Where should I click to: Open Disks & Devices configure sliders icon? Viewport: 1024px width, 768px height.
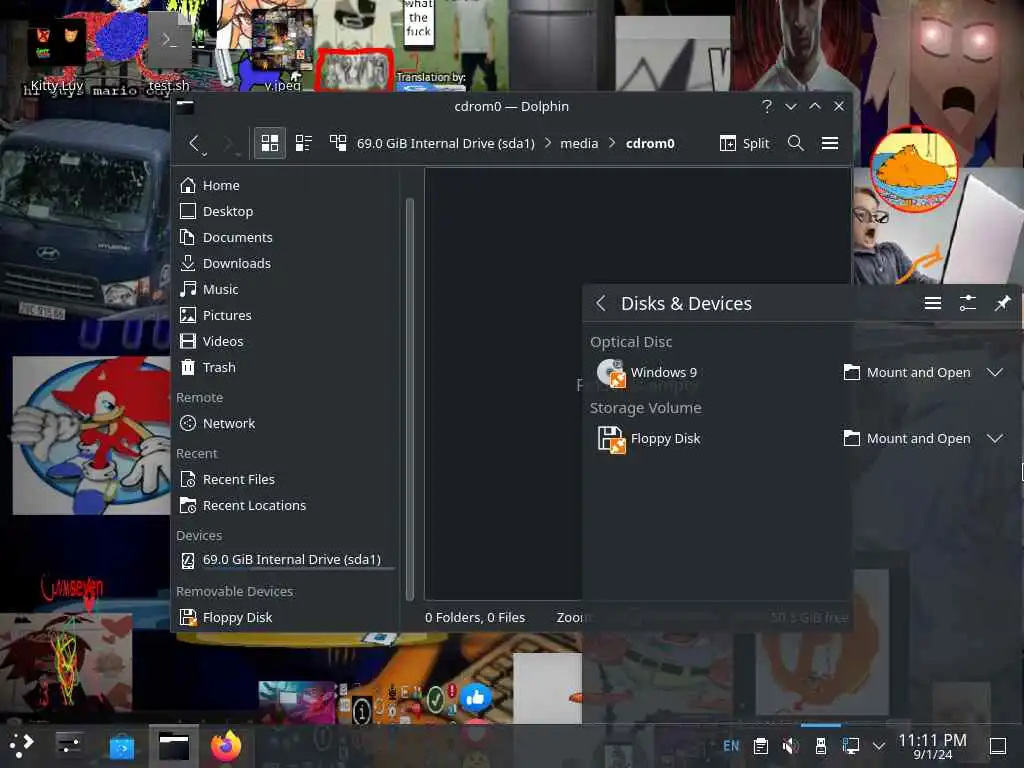pos(967,304)
